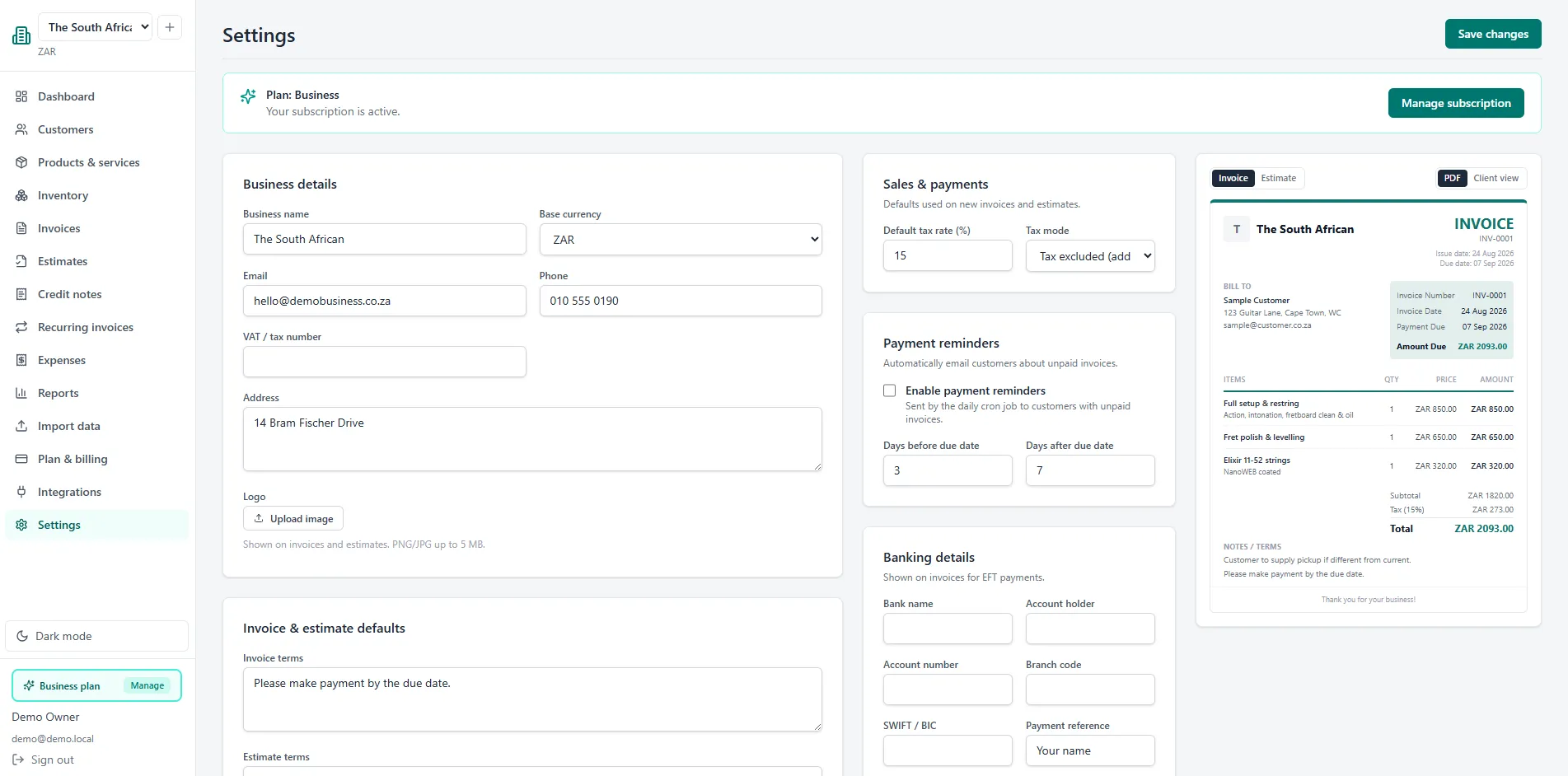Click the Sign out arrow icon
The image size is (1568, 776).
[18, 760]
